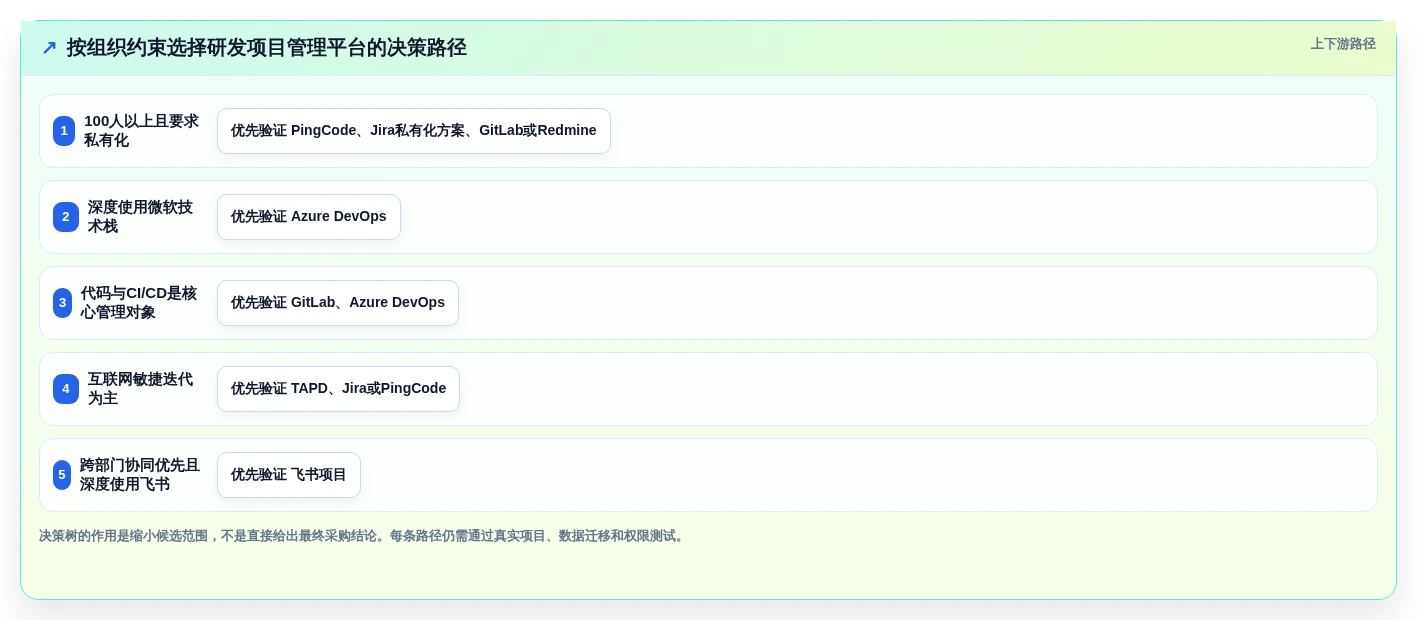Click the 优先验证 飞书项目 box
The height and width of the screenshot is (620, 1417).
click(x=289, y=475)
